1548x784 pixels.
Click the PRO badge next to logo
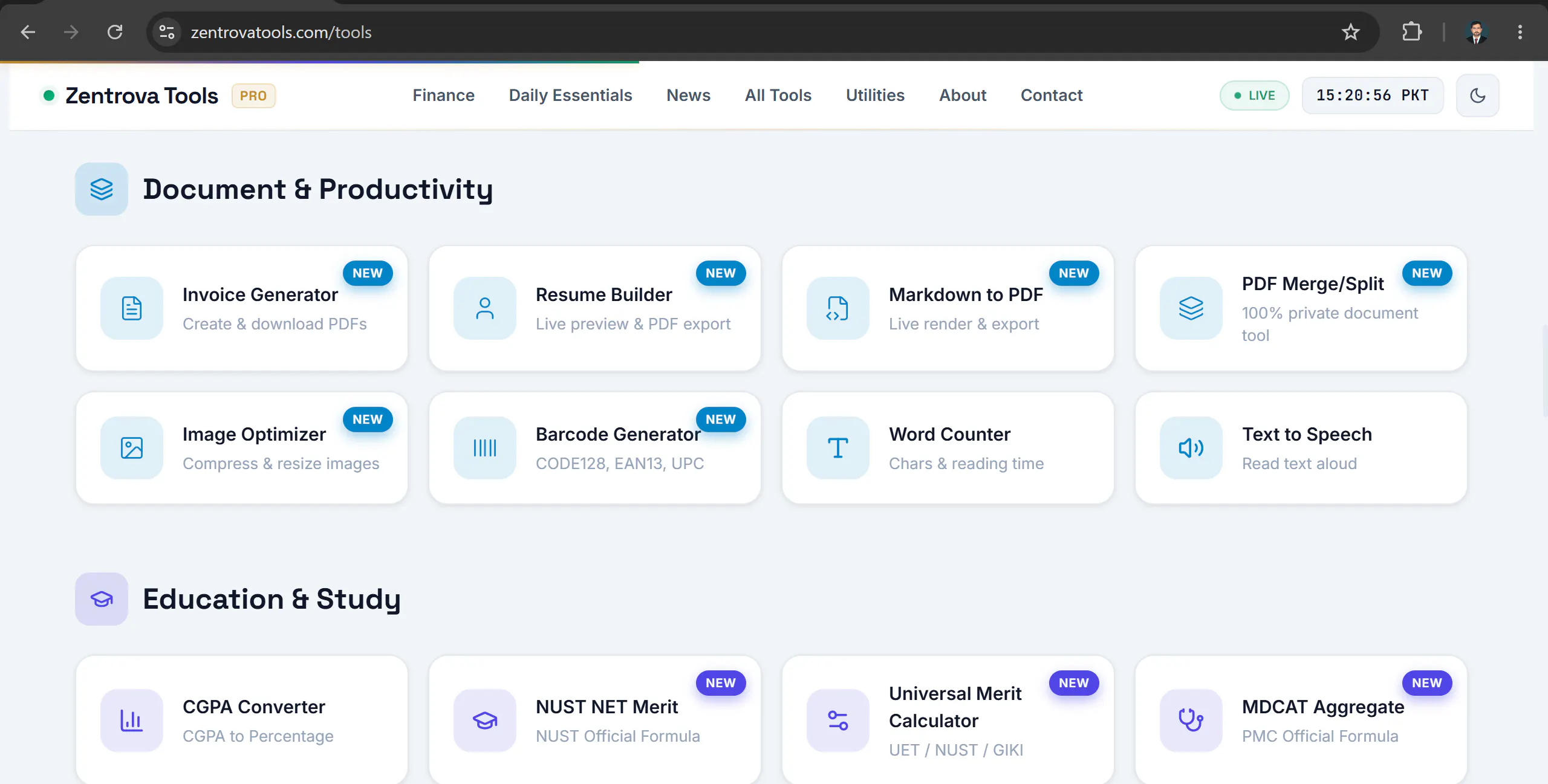[x=253, y=96]
